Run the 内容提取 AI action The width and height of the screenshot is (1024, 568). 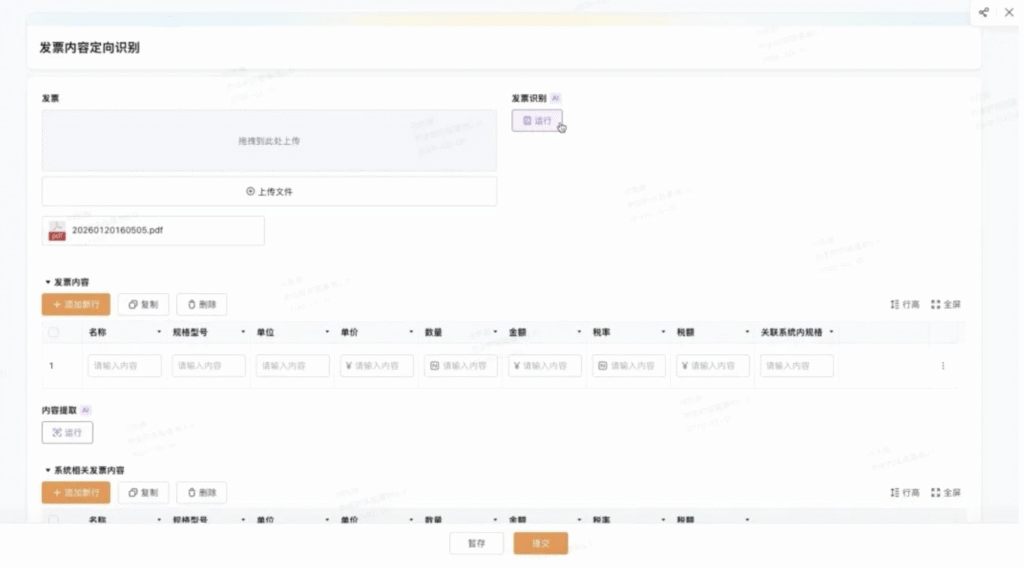(67, 432)
